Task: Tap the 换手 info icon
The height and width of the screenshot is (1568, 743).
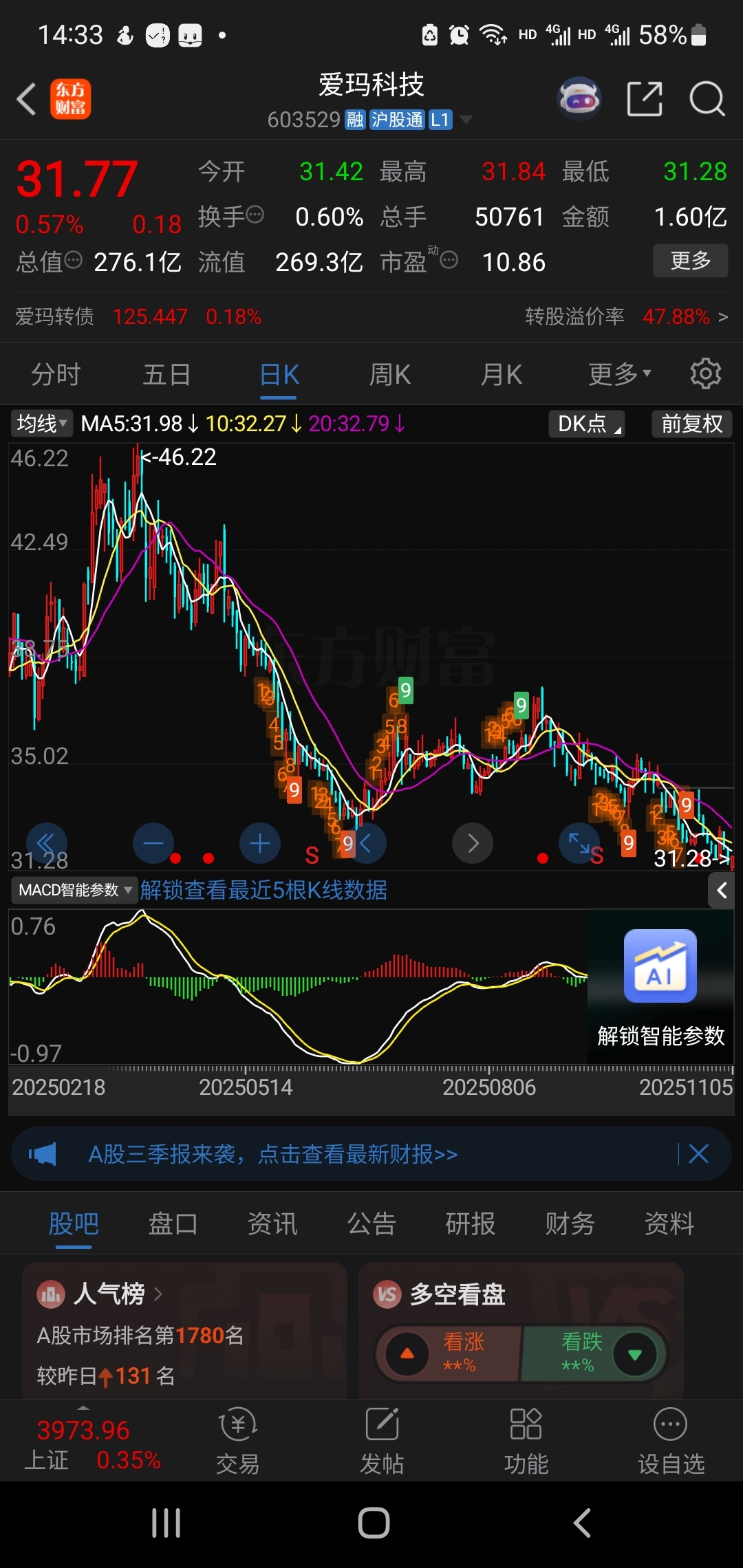Action: pos(255,215)
